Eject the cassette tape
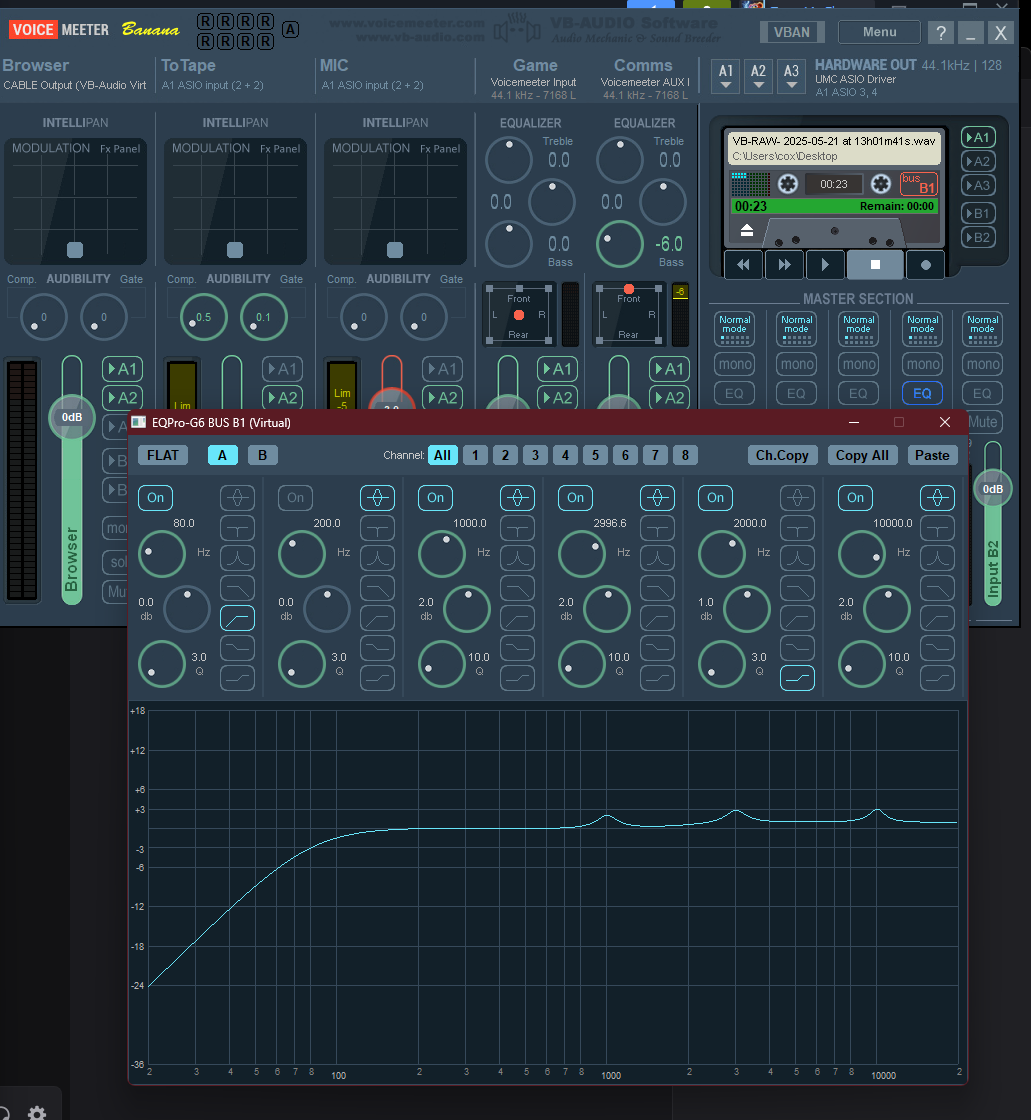1031x1120 pixels. coord(747,230)
